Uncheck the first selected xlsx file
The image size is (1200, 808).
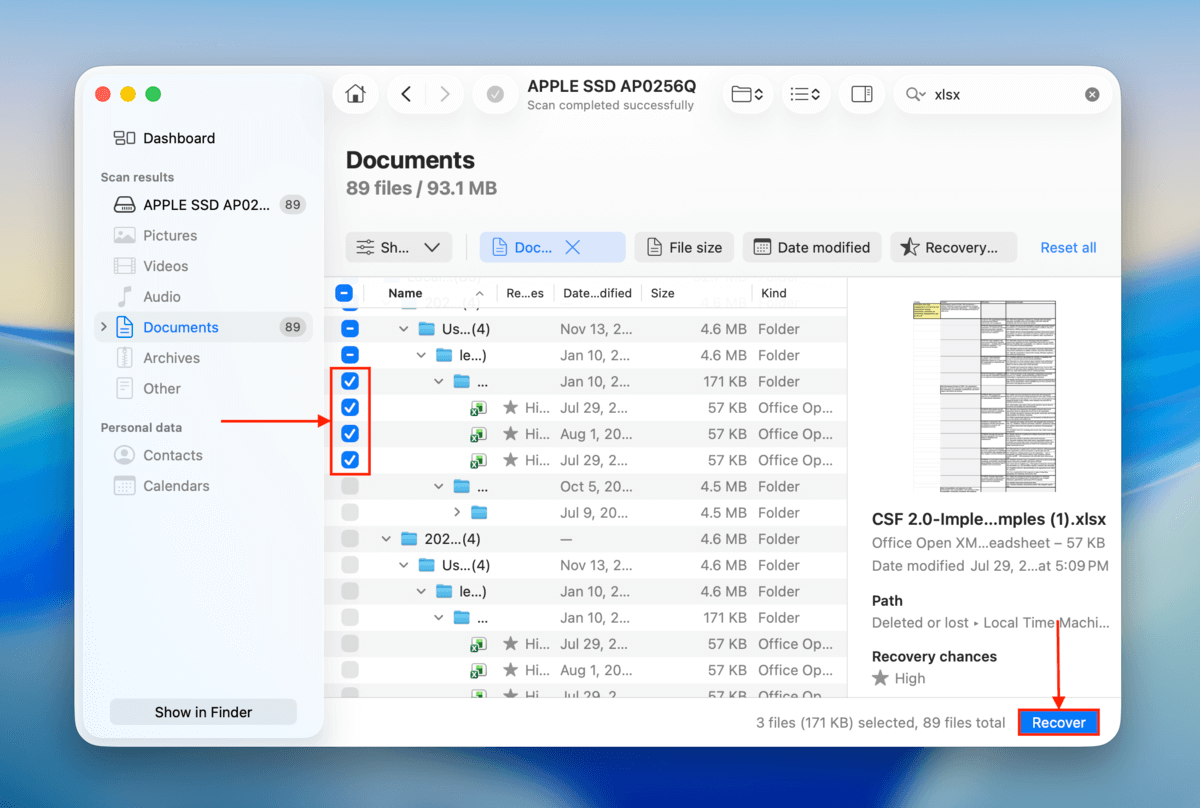point(349,407)
